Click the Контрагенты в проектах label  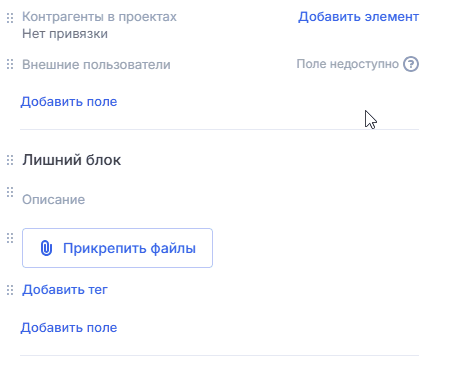[99, 17]
